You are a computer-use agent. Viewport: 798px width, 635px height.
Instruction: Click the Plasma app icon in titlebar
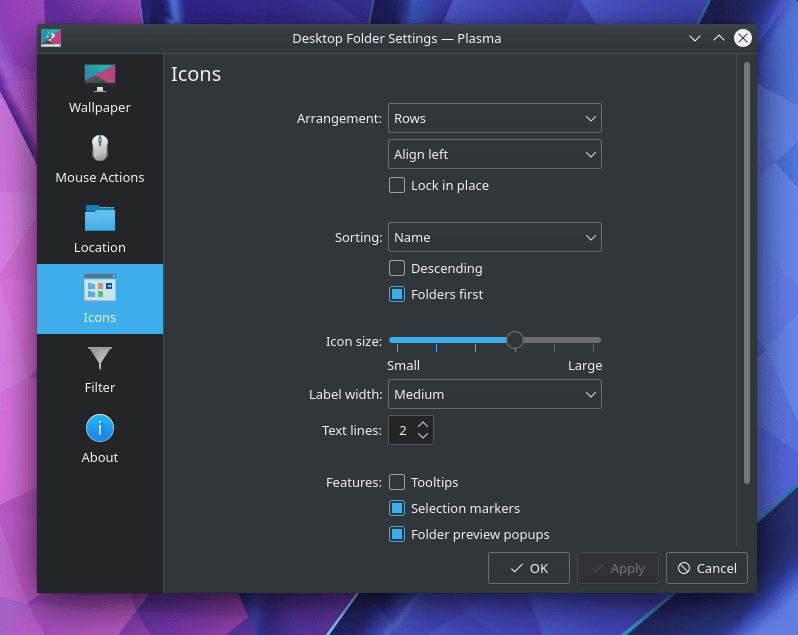(52, 38)
